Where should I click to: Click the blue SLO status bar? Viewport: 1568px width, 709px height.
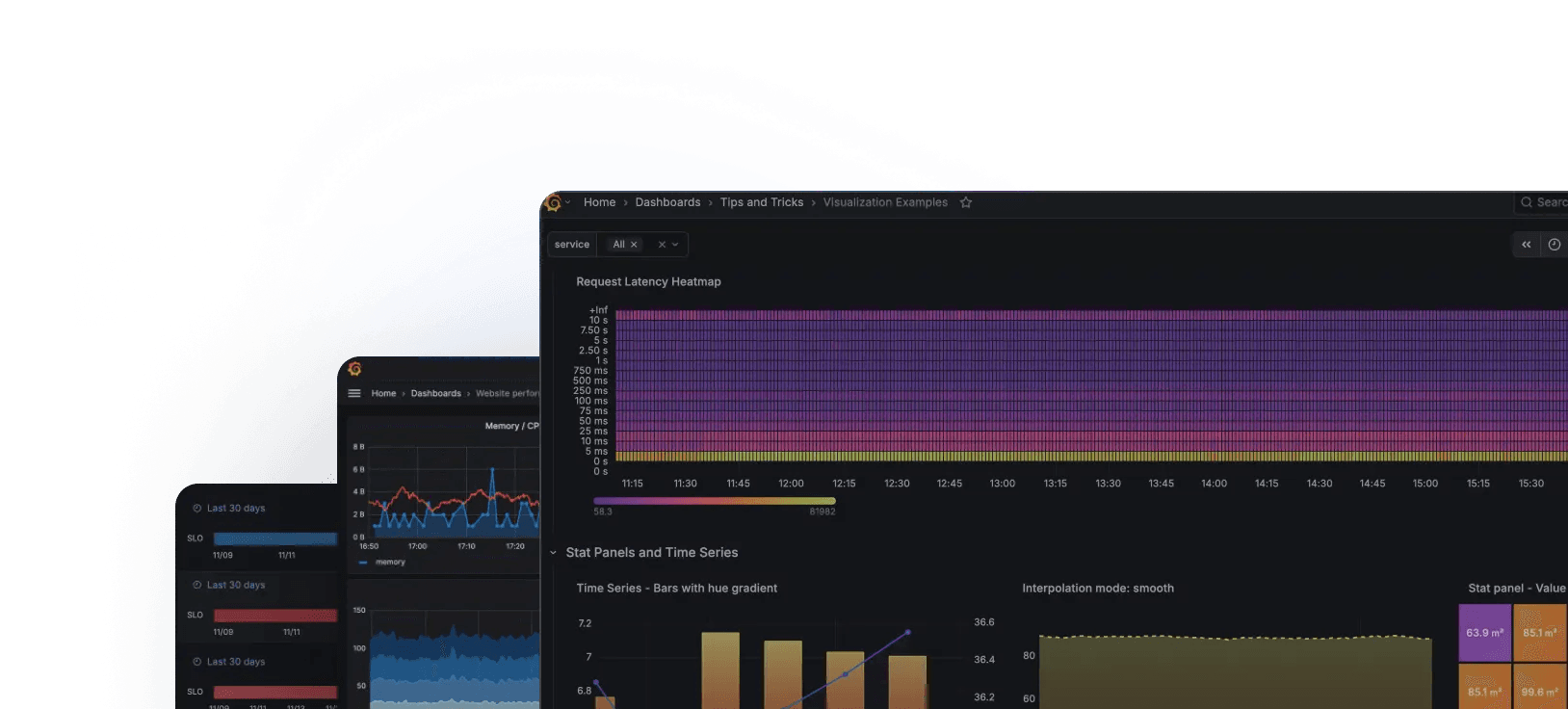275,538
